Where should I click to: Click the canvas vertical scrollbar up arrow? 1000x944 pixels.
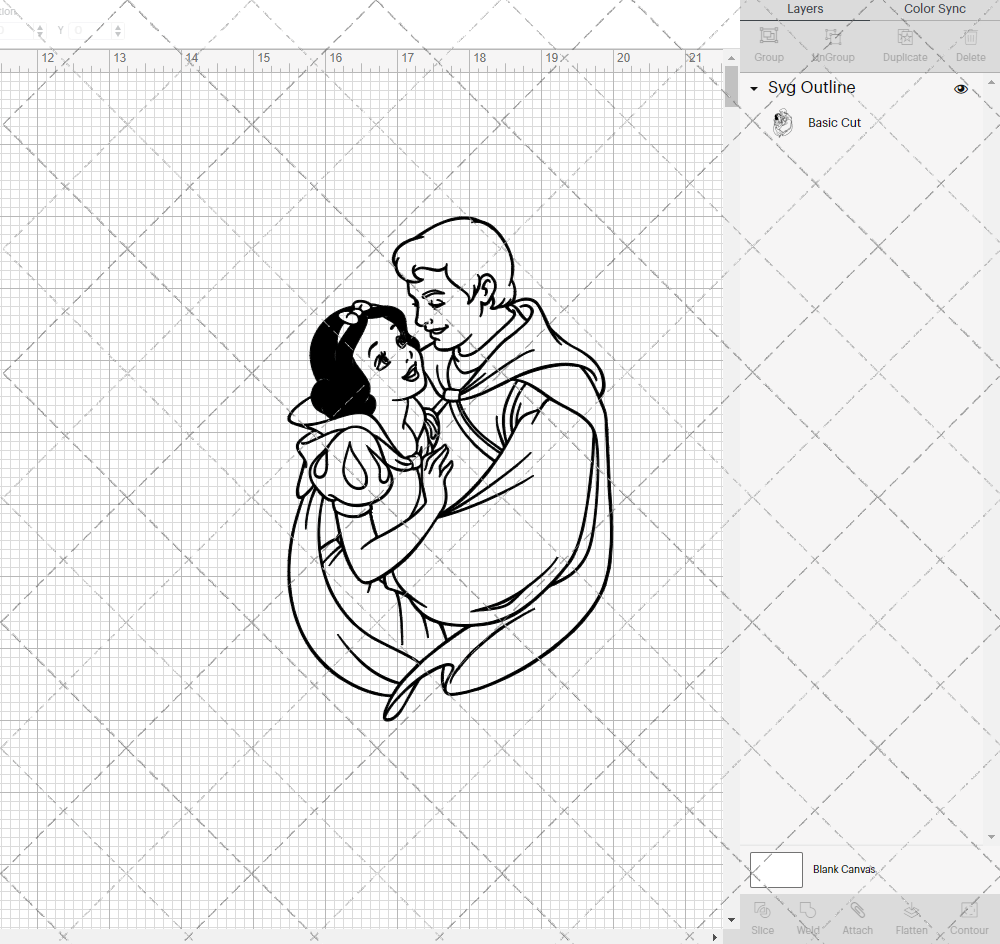731,58
